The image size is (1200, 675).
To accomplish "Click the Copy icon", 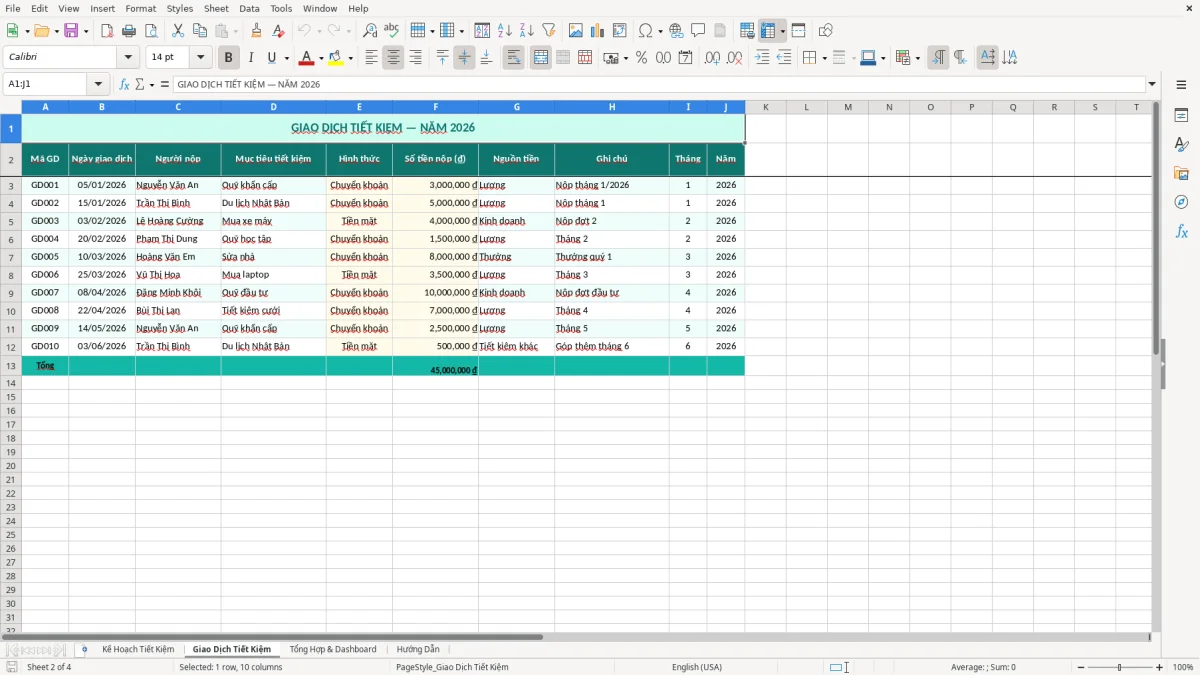I will tap(200, 31).
